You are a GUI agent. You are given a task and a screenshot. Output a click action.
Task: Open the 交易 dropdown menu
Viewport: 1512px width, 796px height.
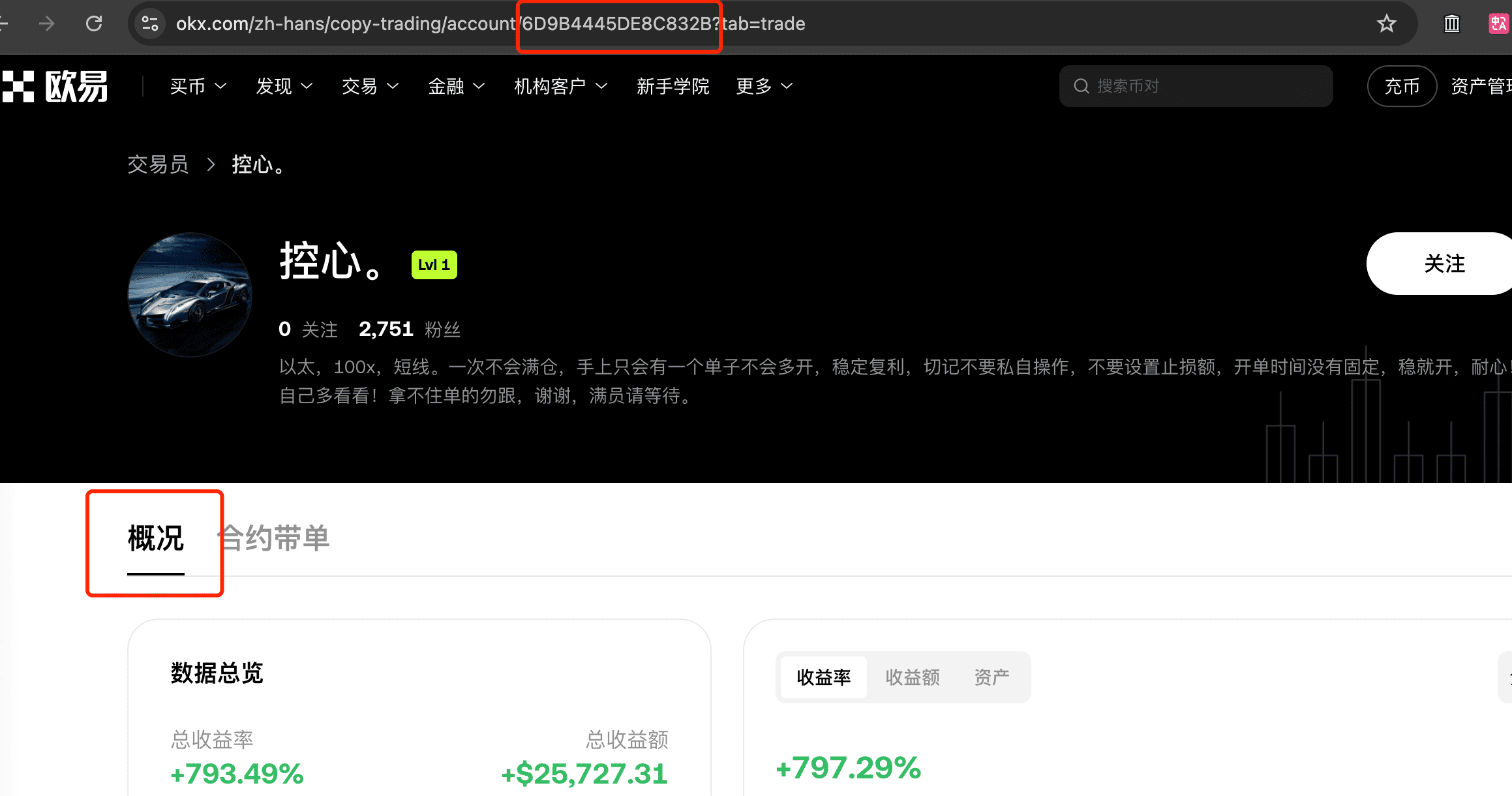(x=370, y=86)
